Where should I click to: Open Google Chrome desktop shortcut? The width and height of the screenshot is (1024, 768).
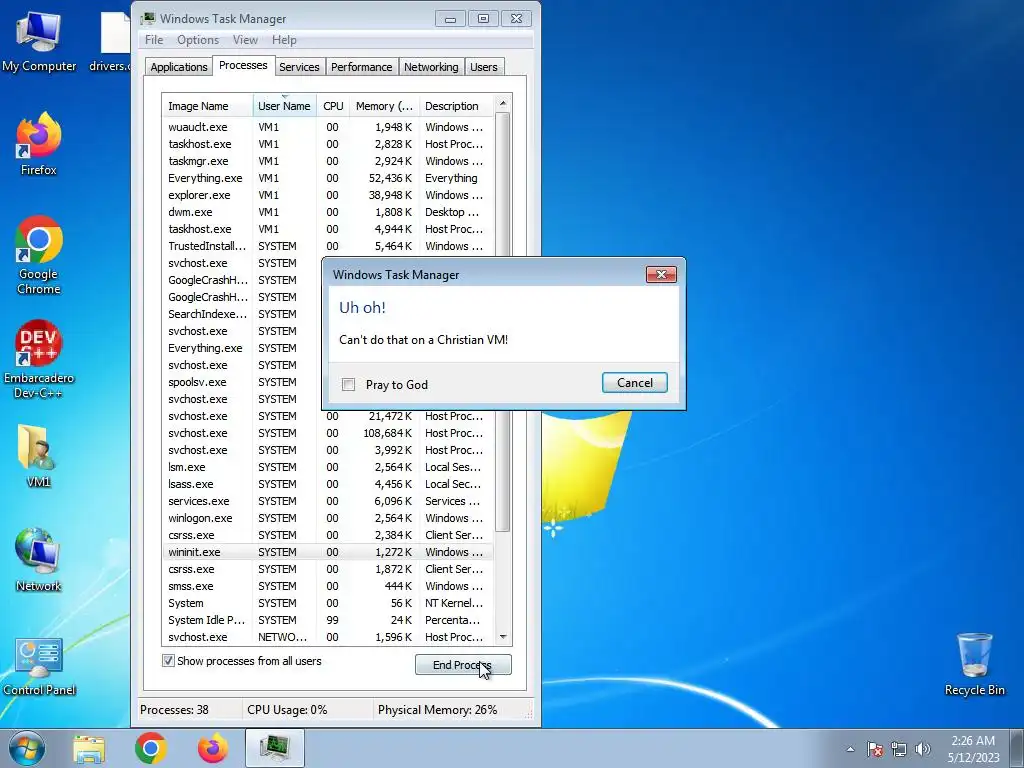39,255
